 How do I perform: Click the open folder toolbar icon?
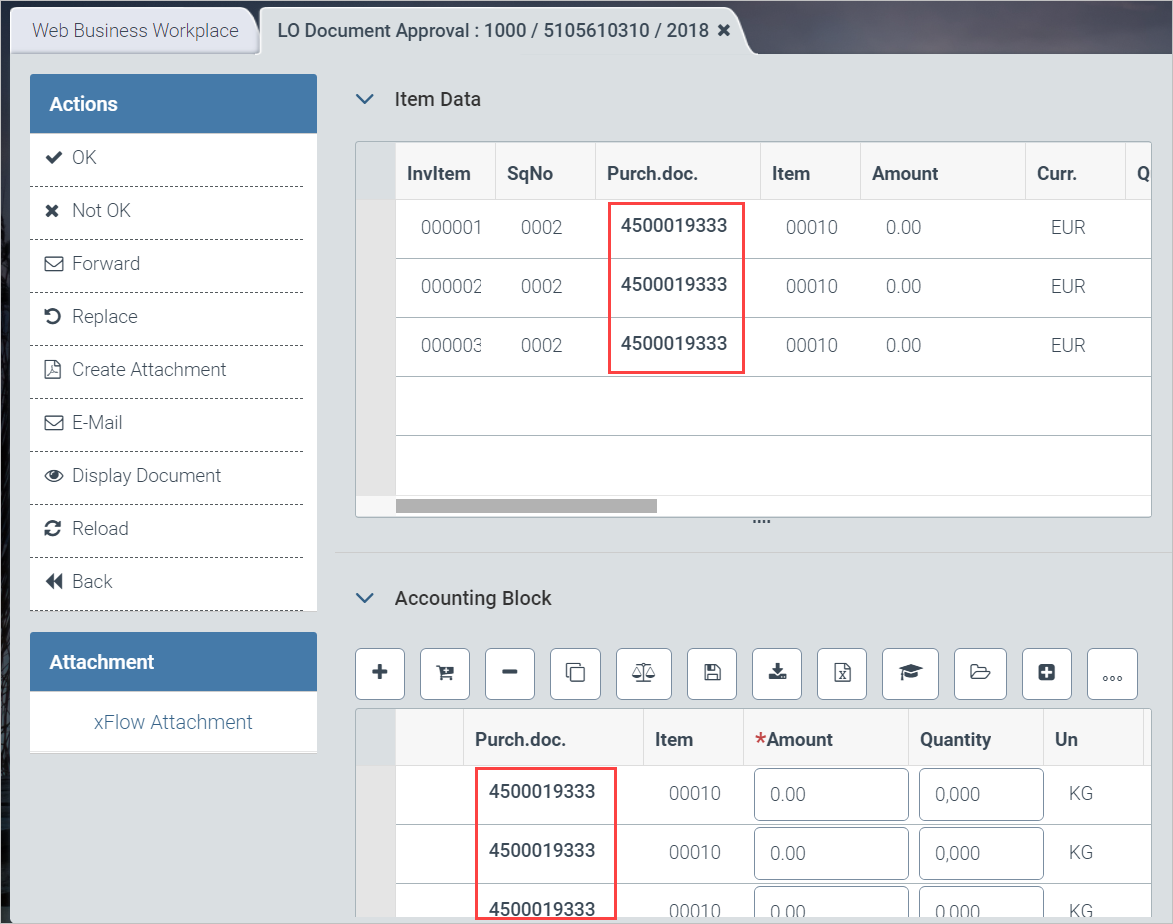[979, 673]
